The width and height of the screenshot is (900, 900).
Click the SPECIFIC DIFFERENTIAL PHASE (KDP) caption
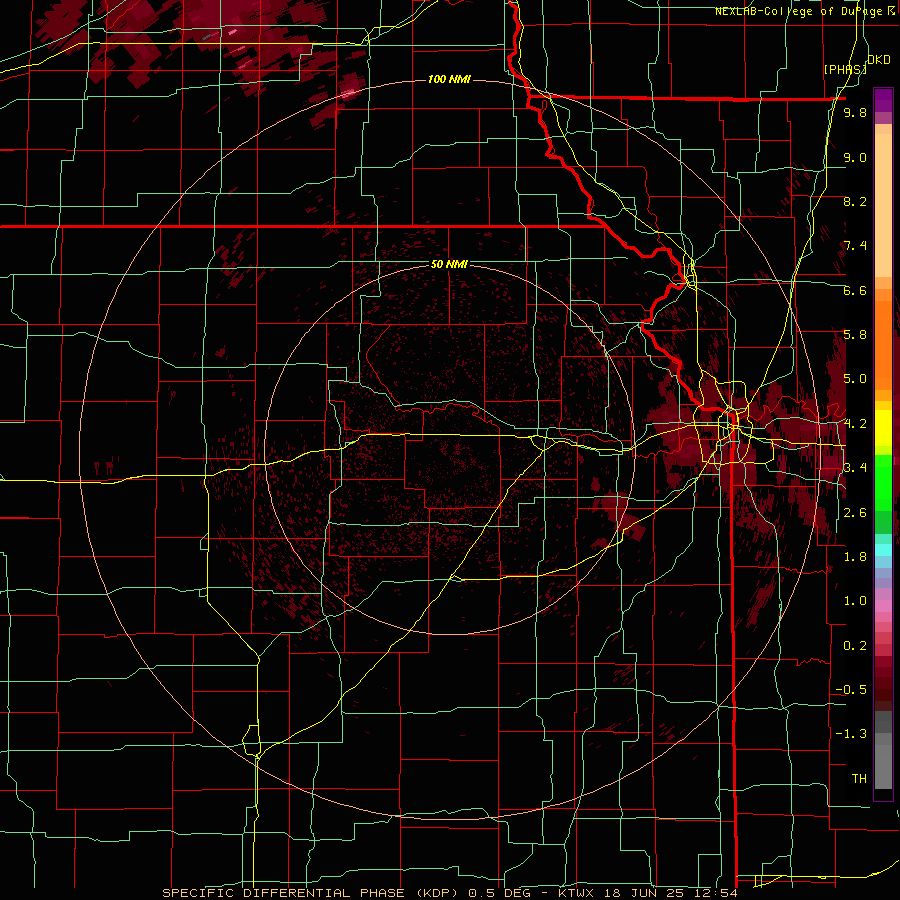click(312, 893)
